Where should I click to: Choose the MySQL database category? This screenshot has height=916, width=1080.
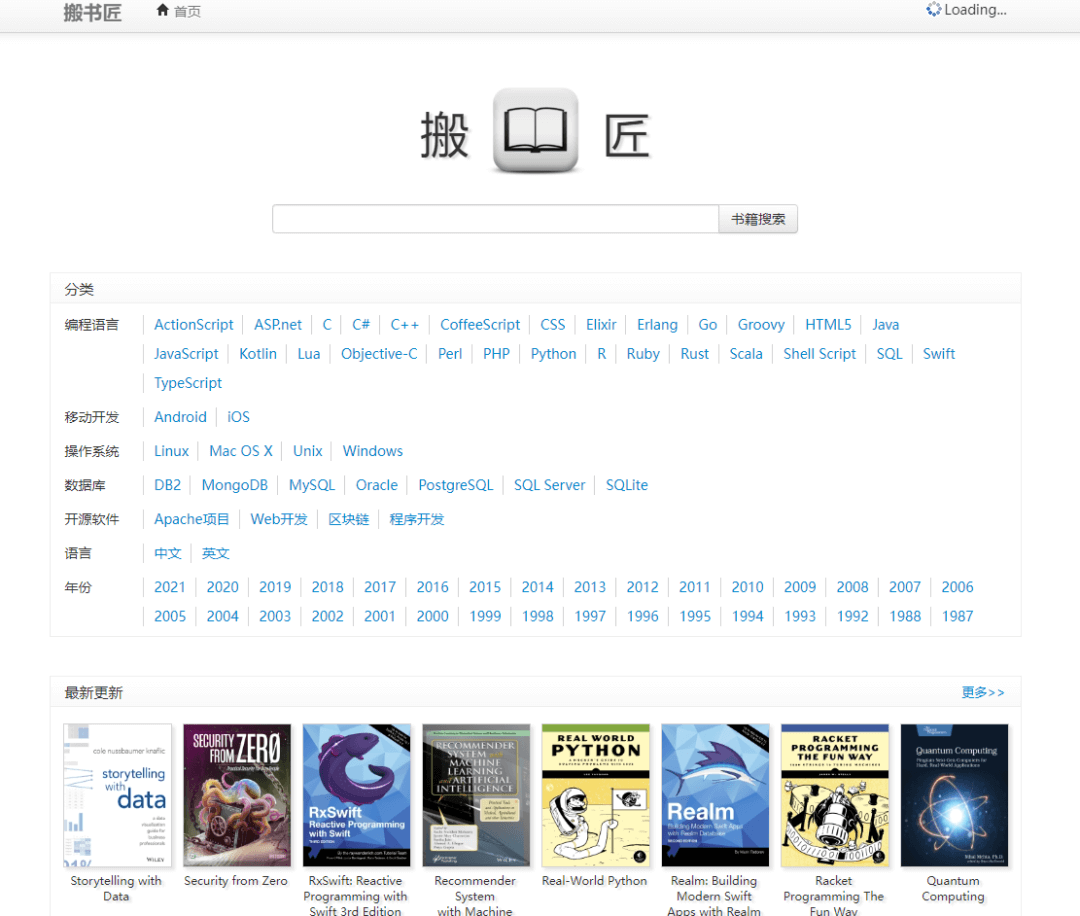point(312,485)
